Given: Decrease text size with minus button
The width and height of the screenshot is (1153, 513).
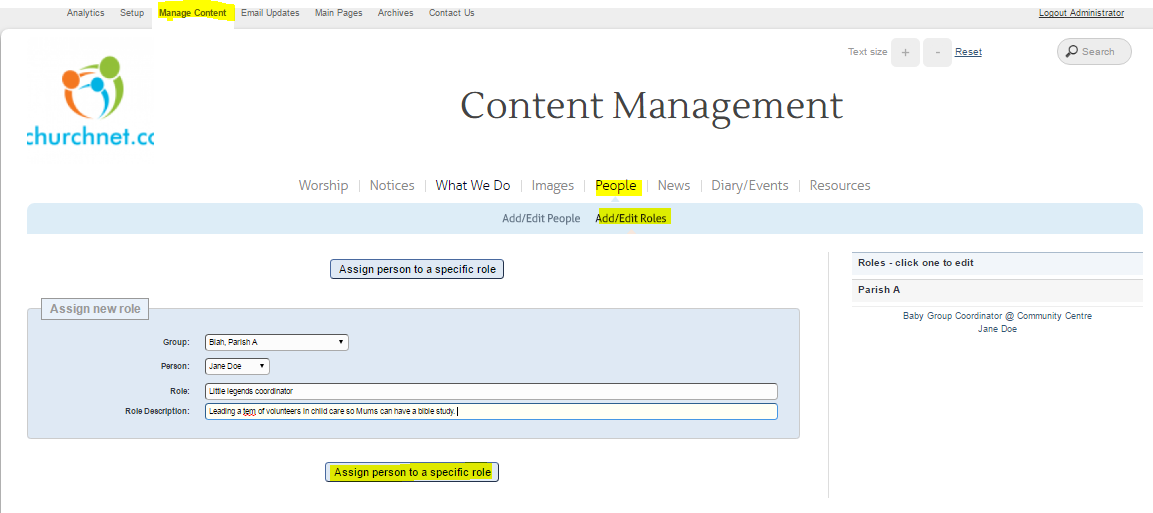Looking at the screenshot, I should click(x=937, y=53).
